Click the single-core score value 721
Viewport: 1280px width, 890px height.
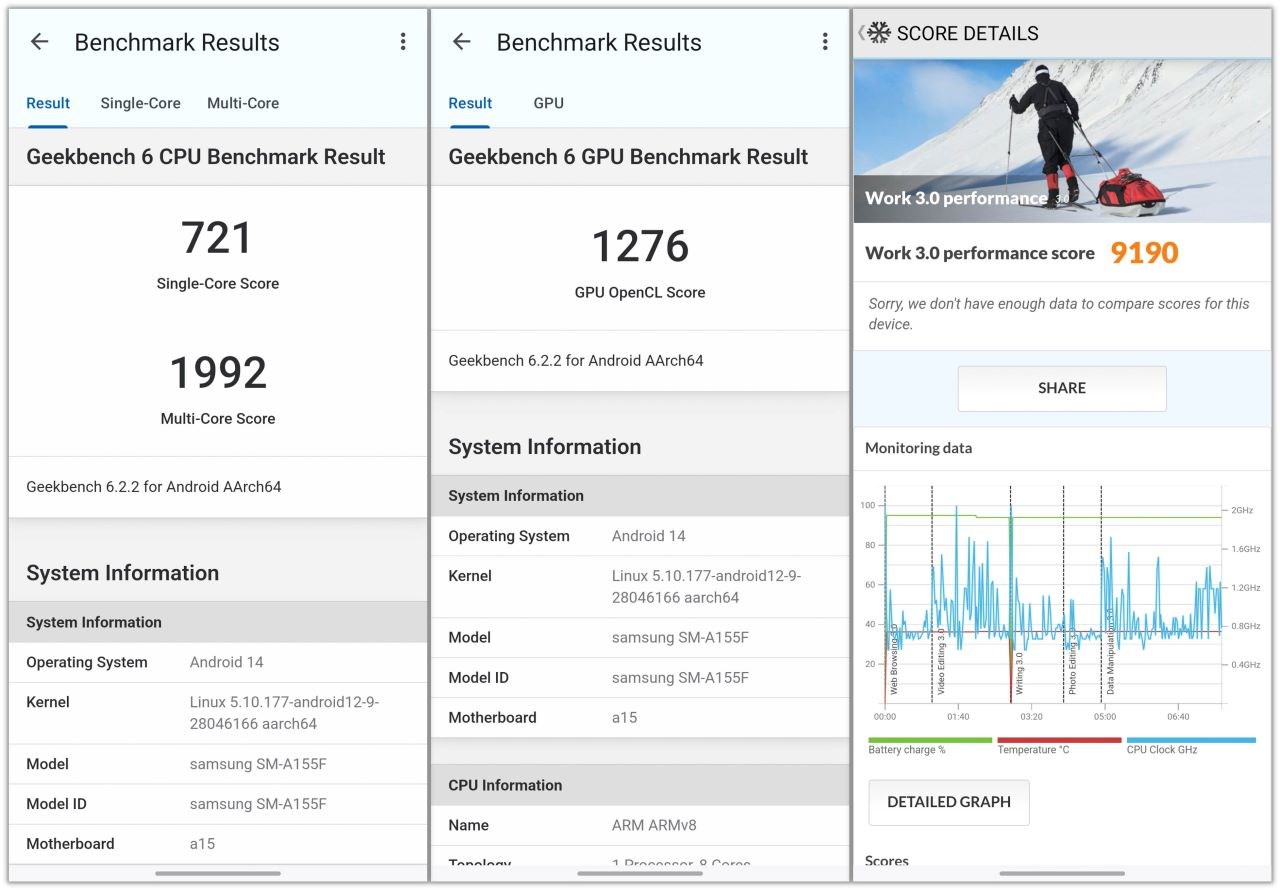click(218, 239)
